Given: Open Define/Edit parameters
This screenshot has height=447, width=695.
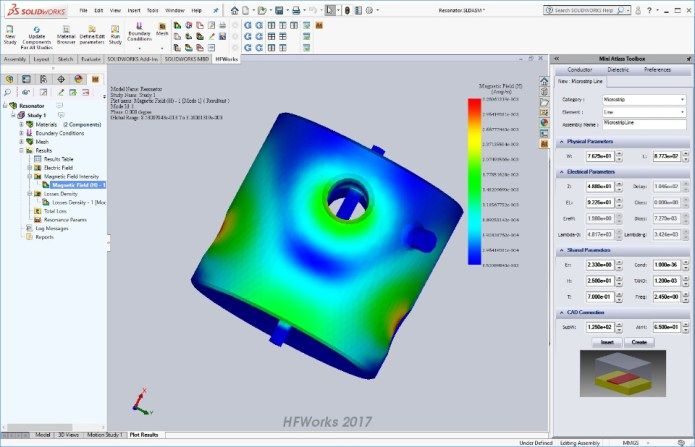Looking at the screenshot, I should point(92,35).
